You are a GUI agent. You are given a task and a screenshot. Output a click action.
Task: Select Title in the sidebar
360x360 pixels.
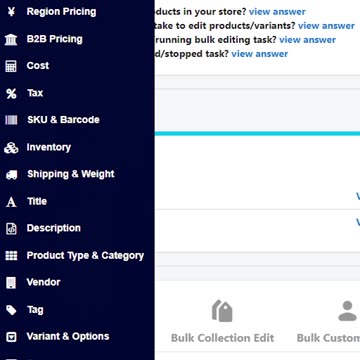coord(37,201)
